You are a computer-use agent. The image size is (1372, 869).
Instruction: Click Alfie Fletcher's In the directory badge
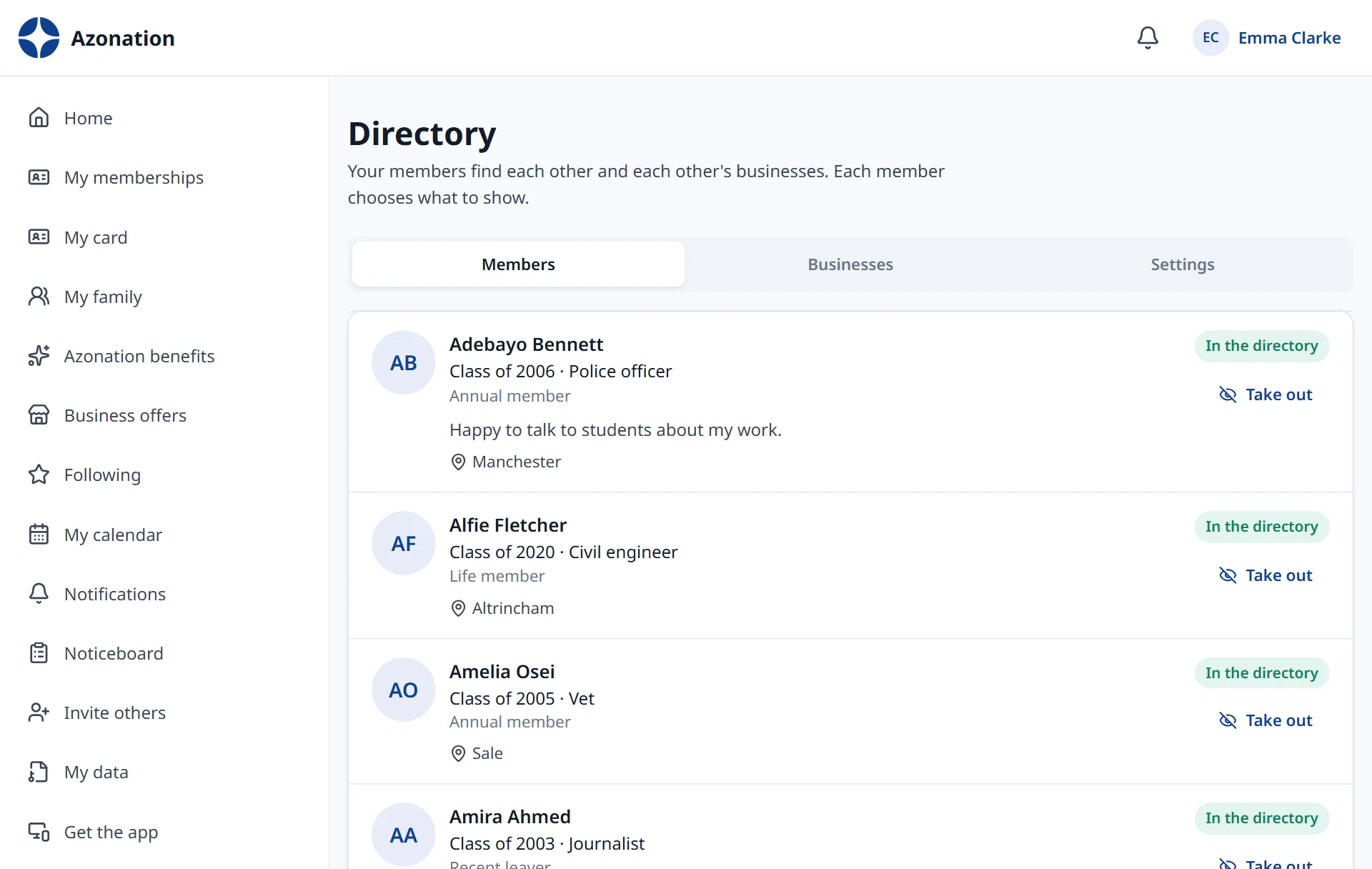pos(1261,527)
